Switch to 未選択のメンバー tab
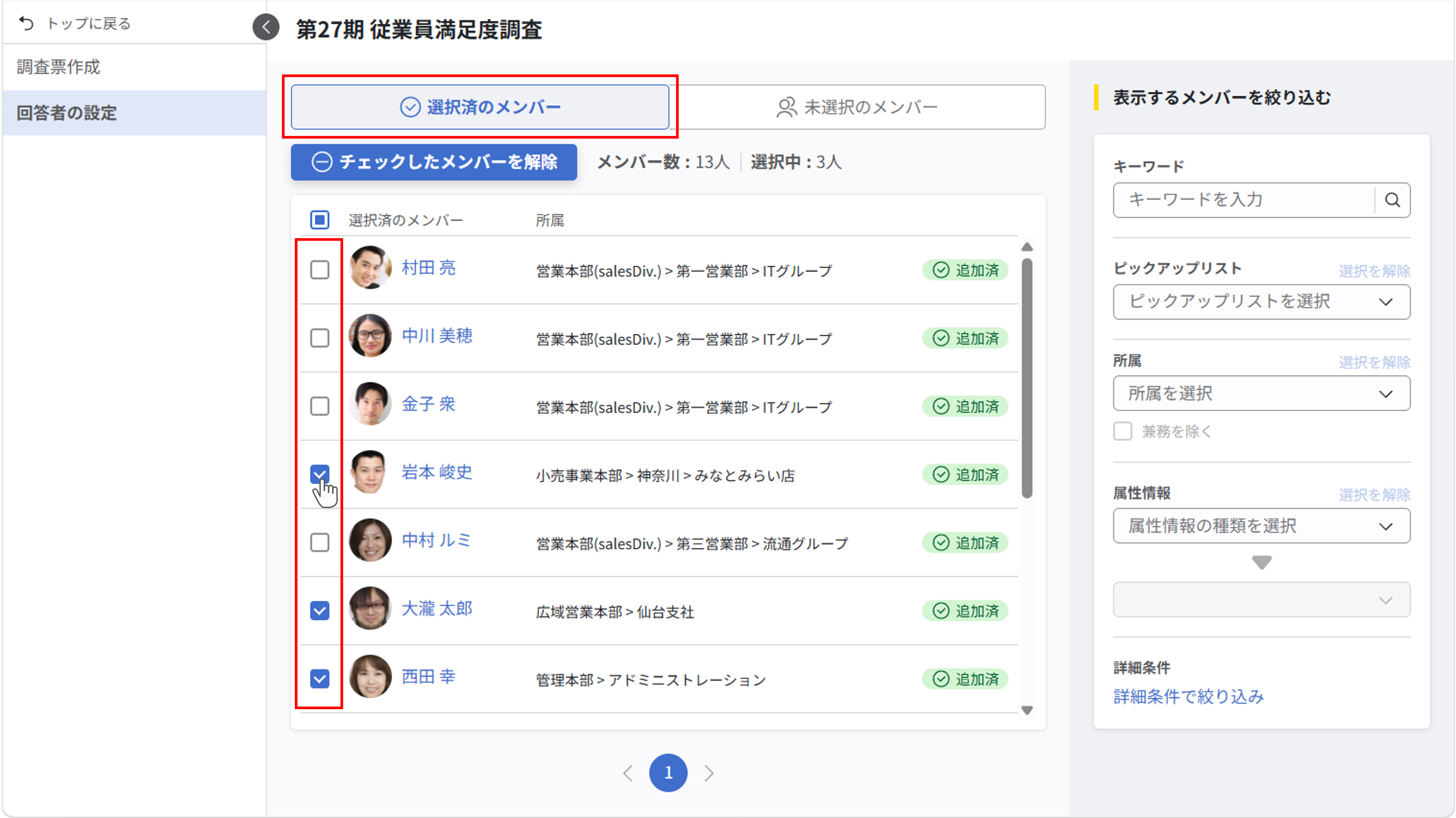1456x818 pixels. [857, 107]
